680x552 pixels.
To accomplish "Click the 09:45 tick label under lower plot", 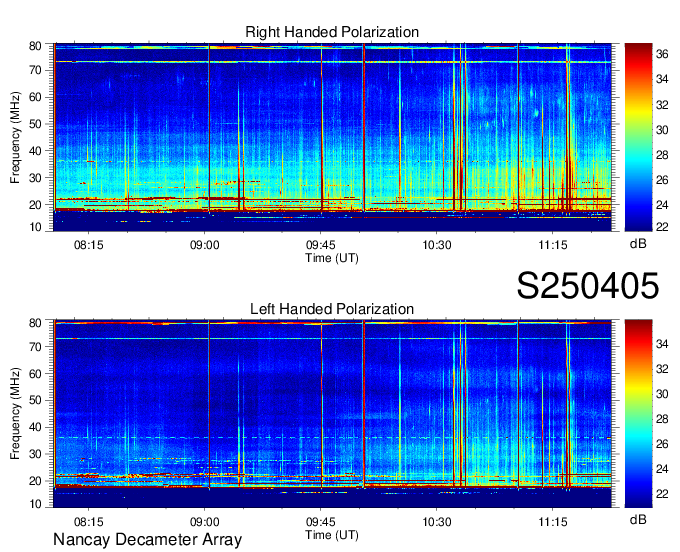I will [321, 522].
